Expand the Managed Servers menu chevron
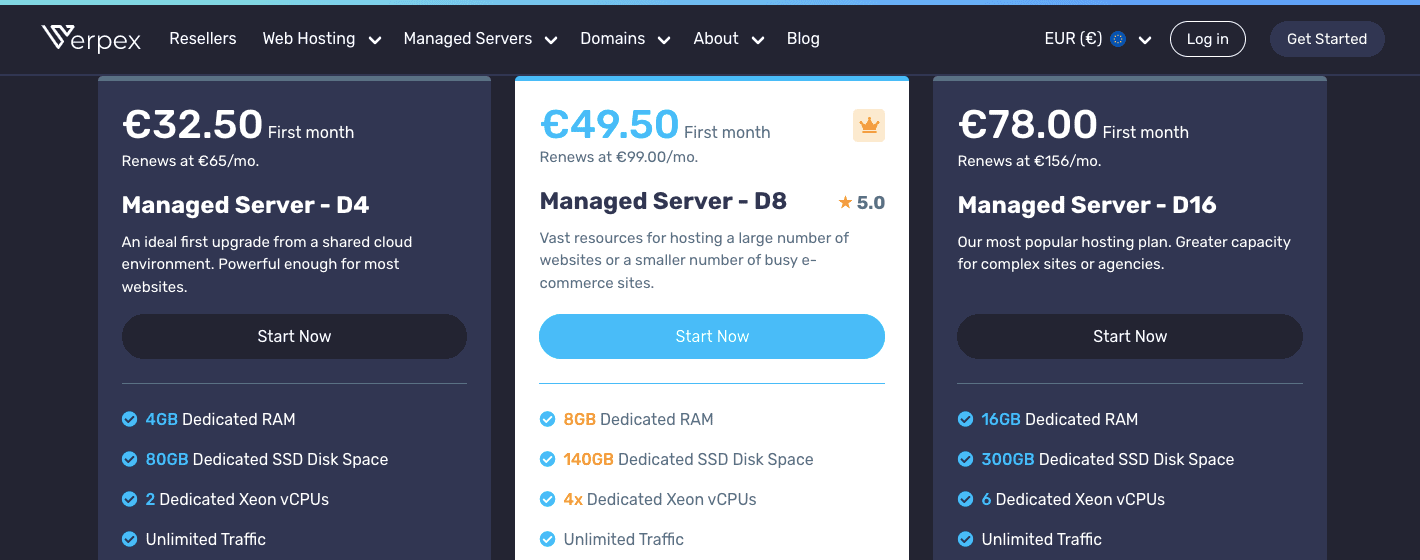 [x=551, y=40]
